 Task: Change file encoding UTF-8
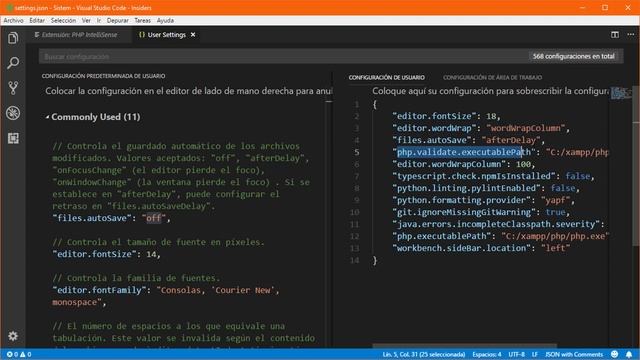(516, 354)
